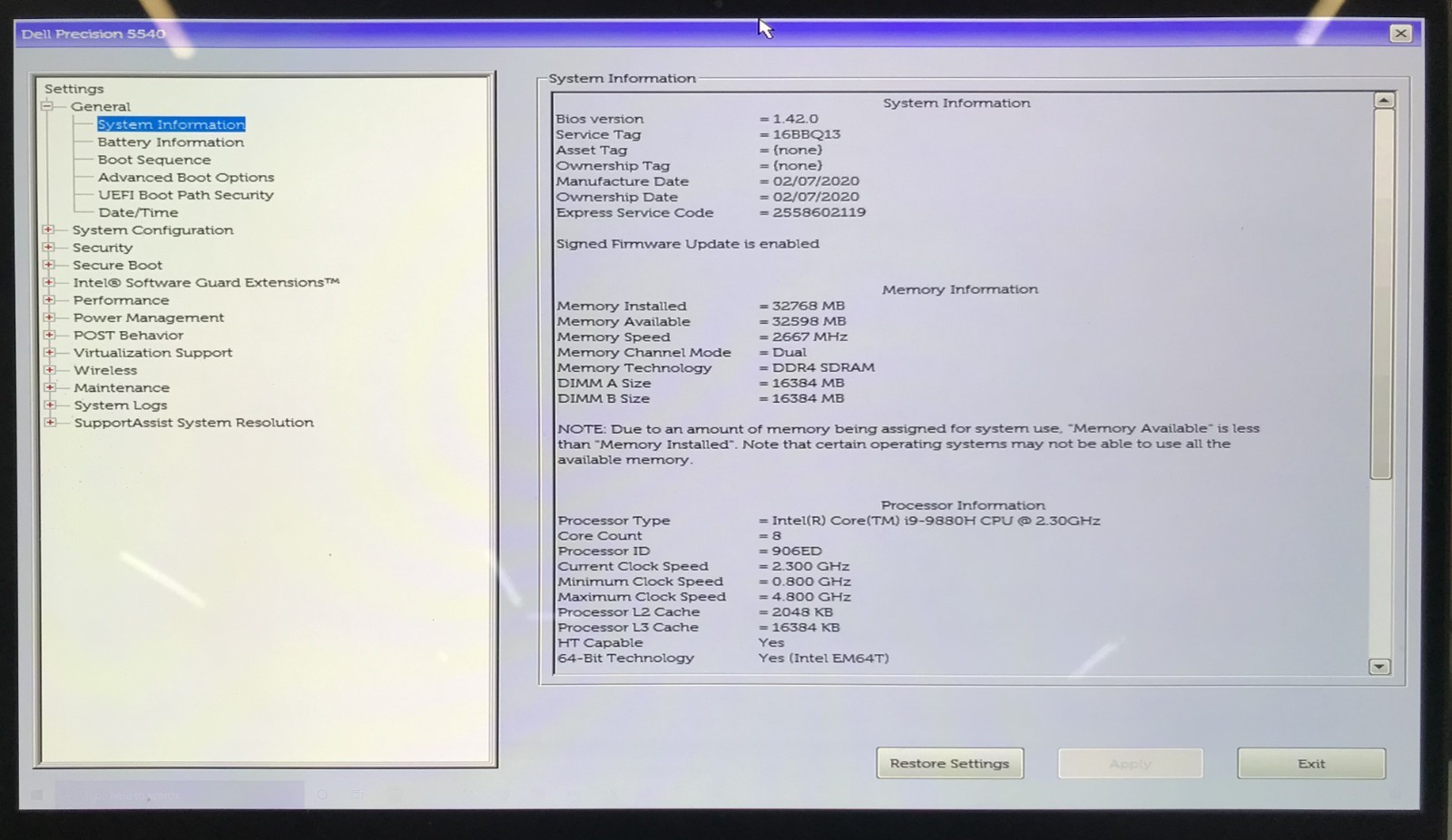
Task: Expand the Wireless tree node
Action: tap(50, 370)
